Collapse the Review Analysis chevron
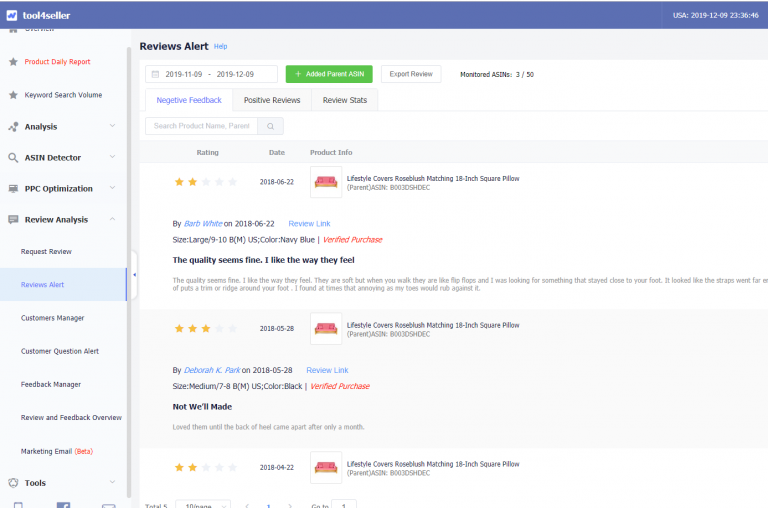Image resolution: width=768 pixels, height=508 pixels. click(x=112, y=219)
